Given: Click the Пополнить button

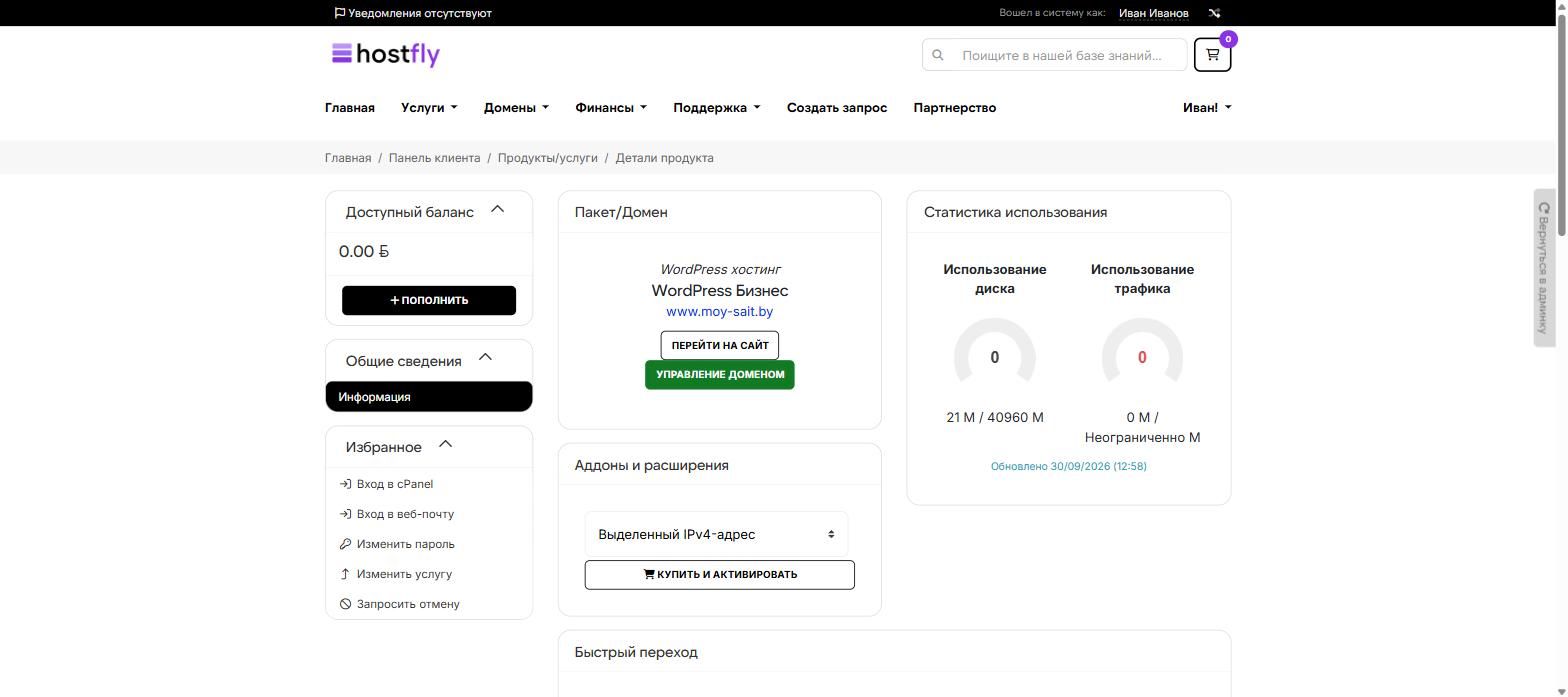Looking at the screenshot, I should click(429, 300).
